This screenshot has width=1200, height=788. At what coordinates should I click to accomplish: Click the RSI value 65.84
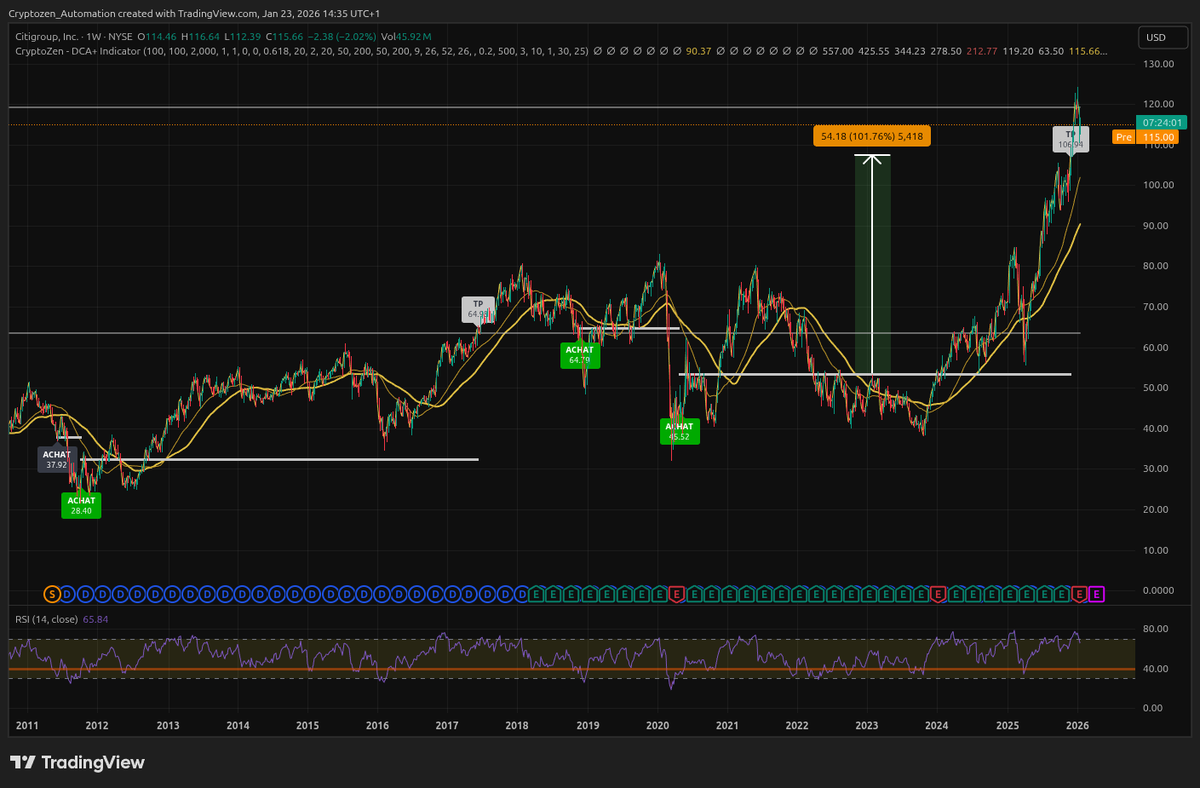coord(97,619)
